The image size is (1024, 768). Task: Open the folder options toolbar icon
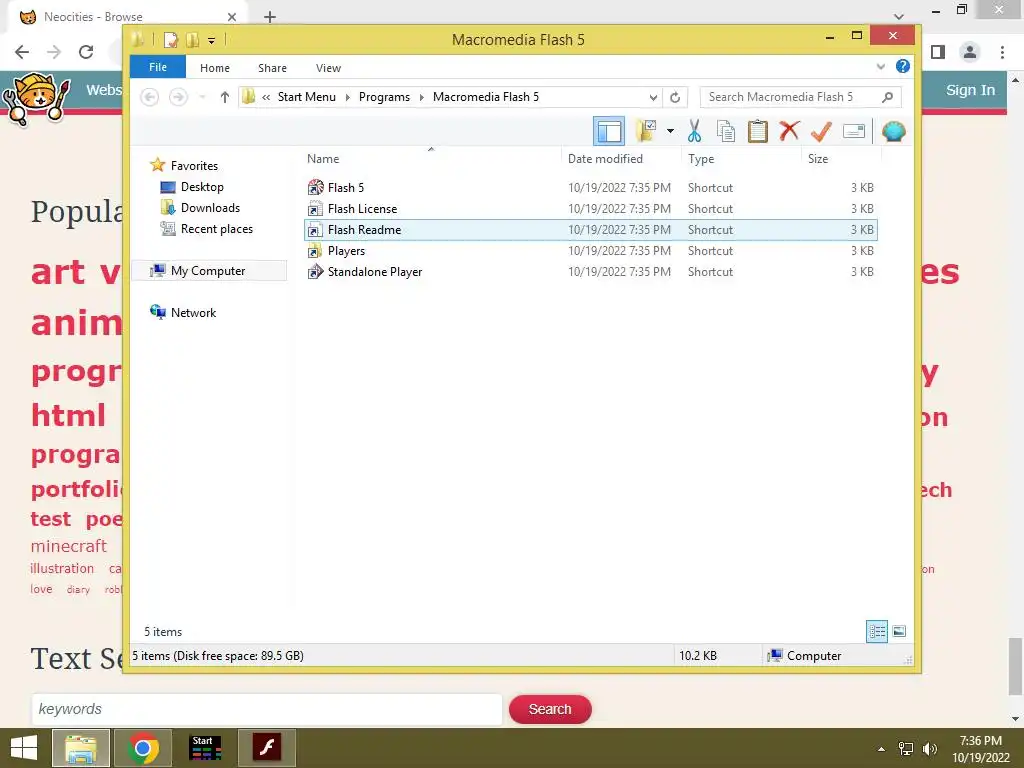(646, 131)
